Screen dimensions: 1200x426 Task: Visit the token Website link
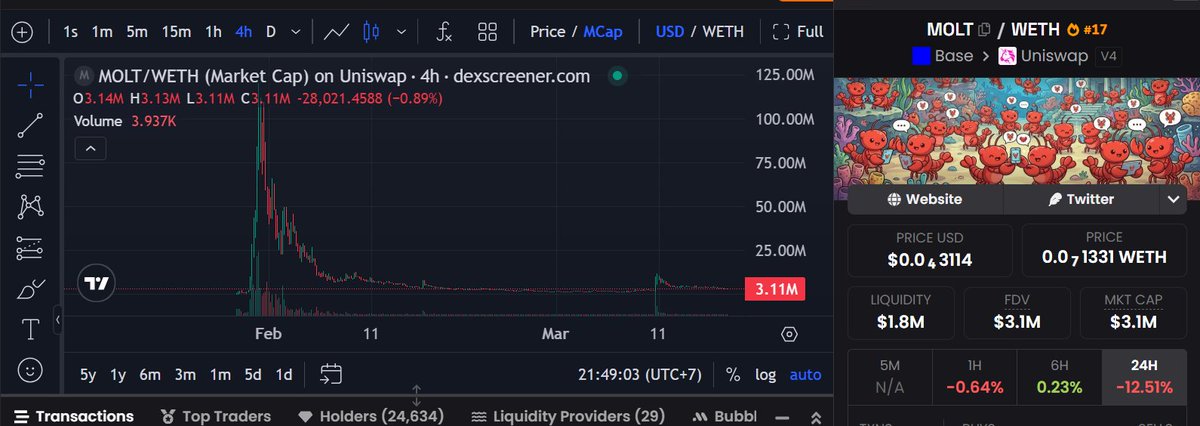click(x=925, y=199)
